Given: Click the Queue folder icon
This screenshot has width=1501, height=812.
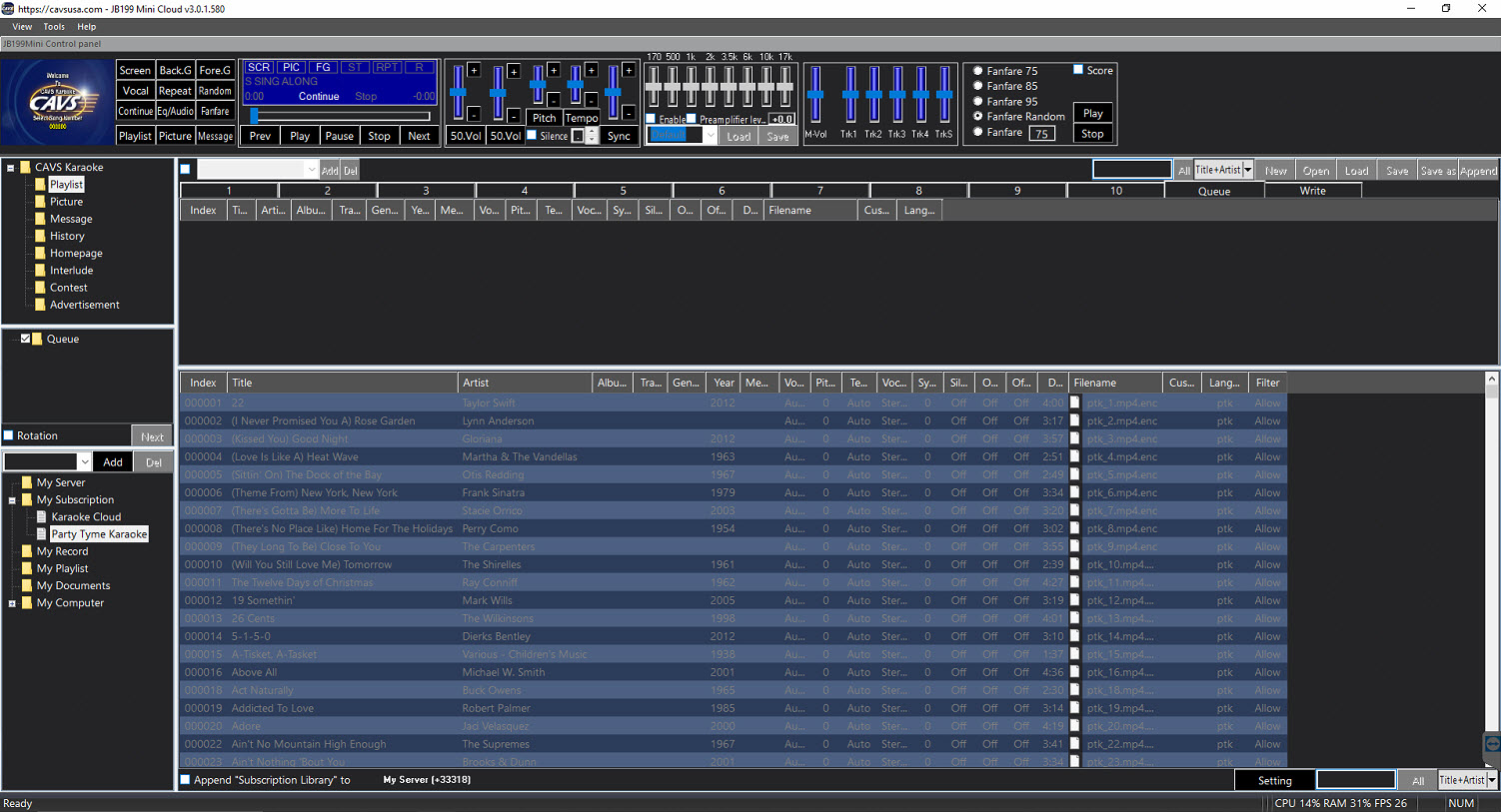Looking at the screenshot, I should (x=37, y=339).
